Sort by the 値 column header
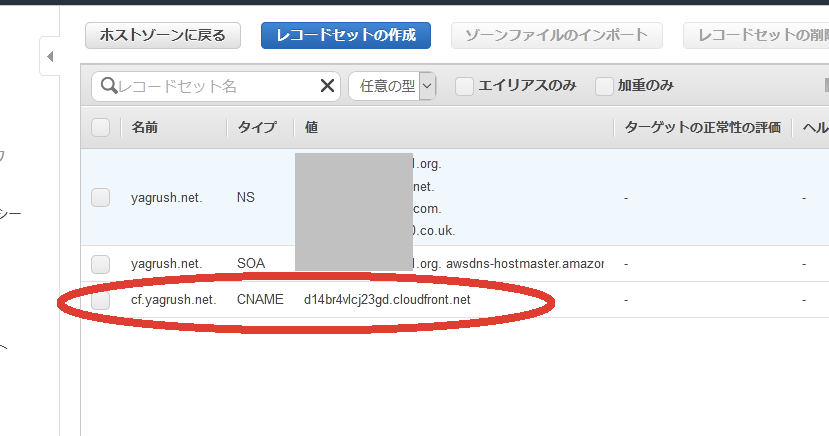829x436 pixels. [311, 127]
